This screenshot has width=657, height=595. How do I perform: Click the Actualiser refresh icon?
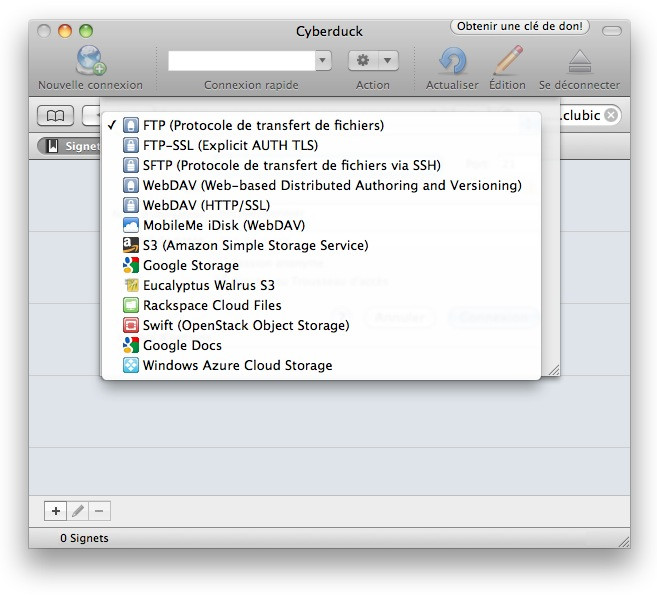[453, 61]
